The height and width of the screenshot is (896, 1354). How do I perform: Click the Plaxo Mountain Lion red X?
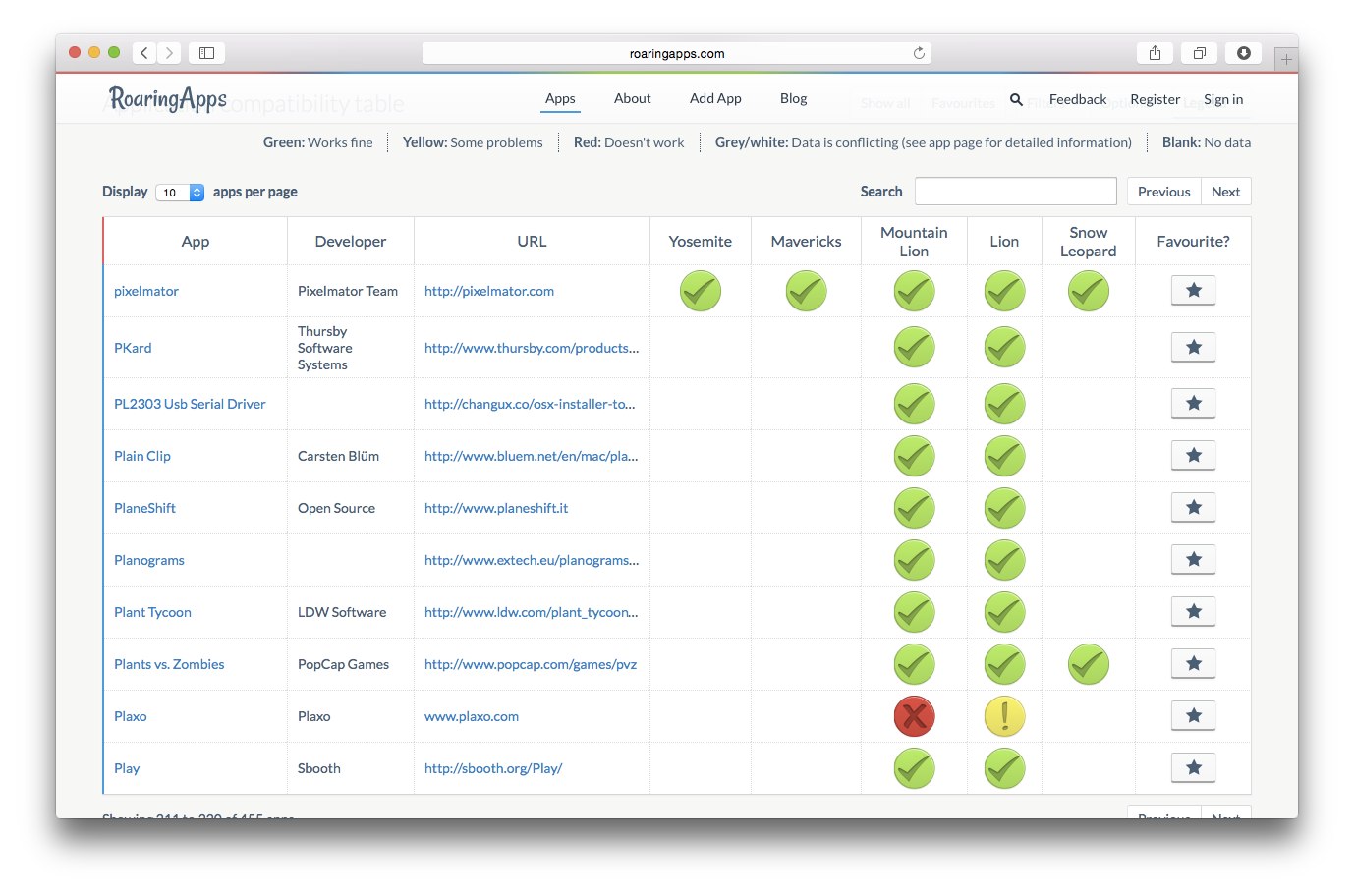(914, 716)
